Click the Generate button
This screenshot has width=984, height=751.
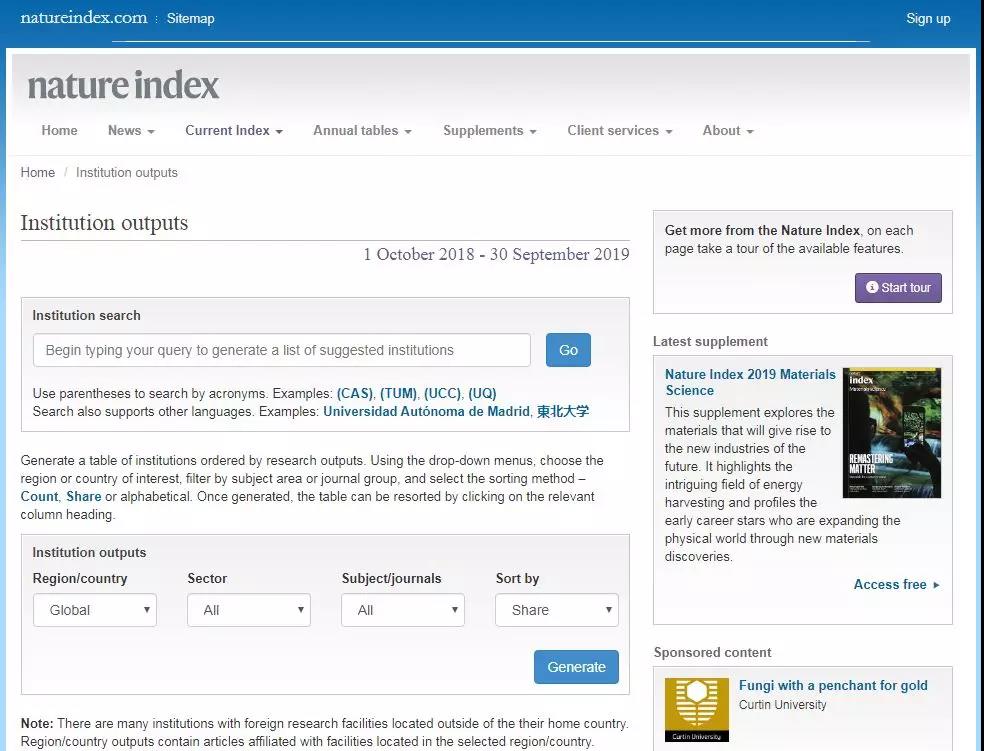click(576, 667)
